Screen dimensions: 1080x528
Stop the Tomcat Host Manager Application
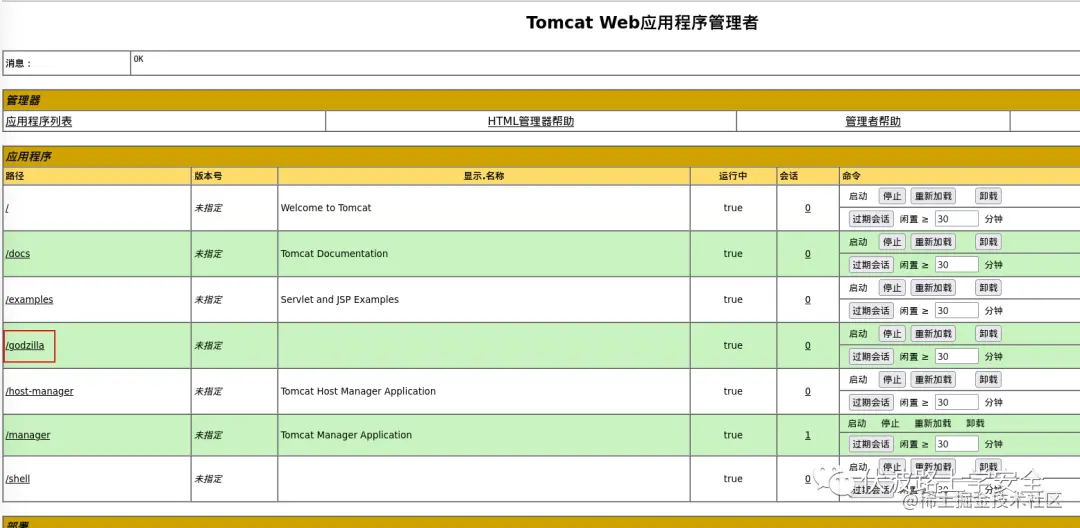click(x=892, y=380)
